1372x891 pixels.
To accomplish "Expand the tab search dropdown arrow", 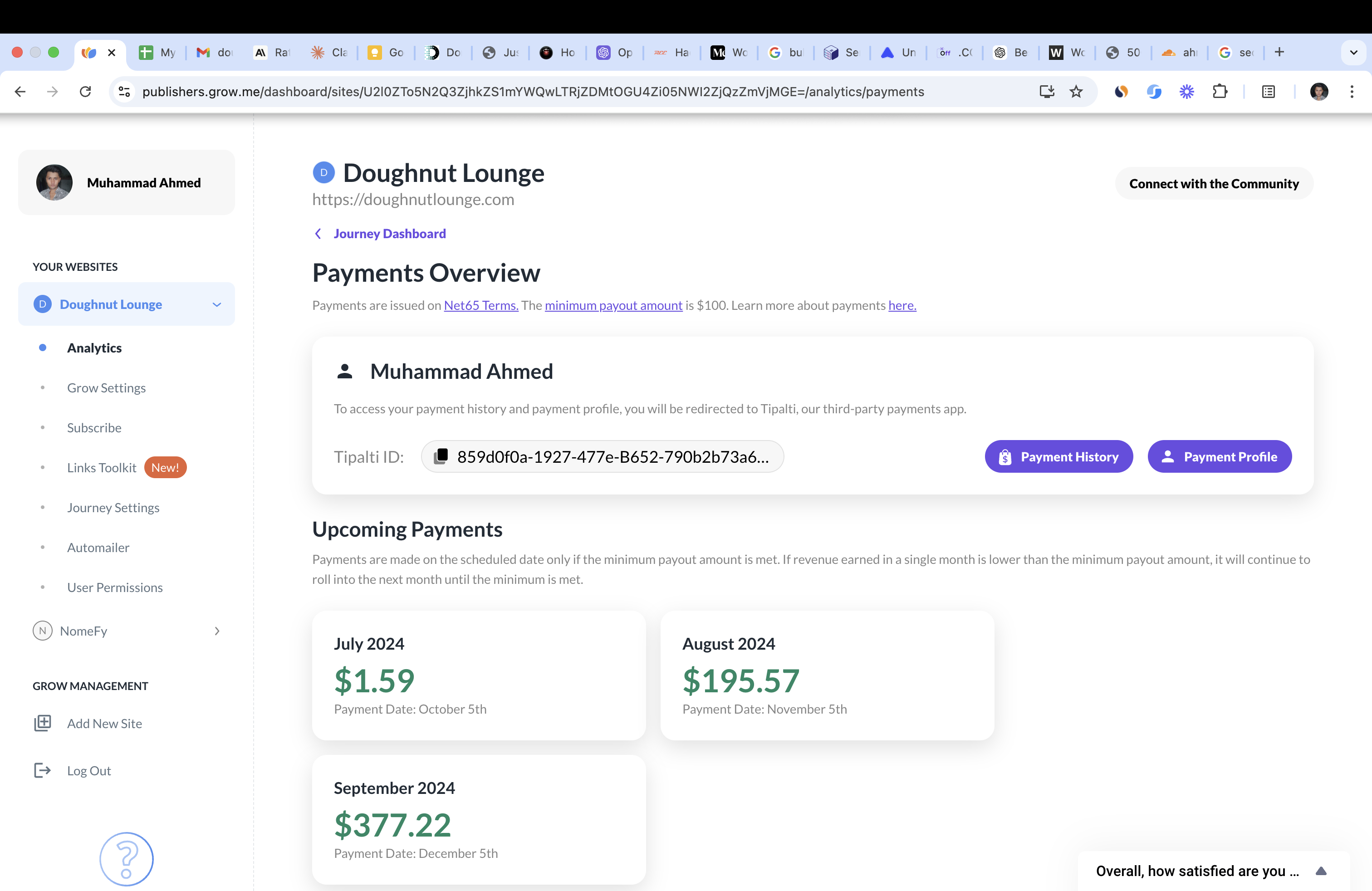I will pyautogui.click(x=1353, y=53).
